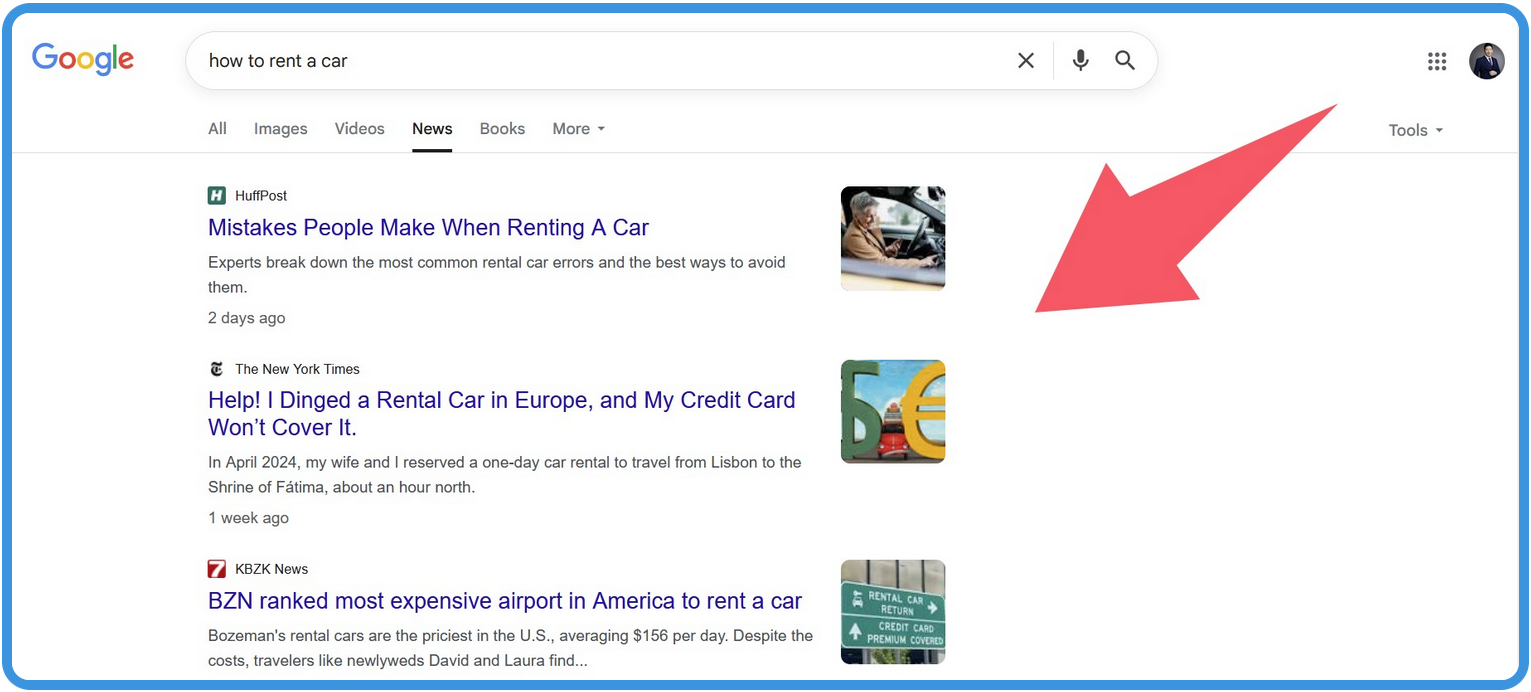
Task: Open the New York Times article thumbnail
Action: click(x=893, y=412)
